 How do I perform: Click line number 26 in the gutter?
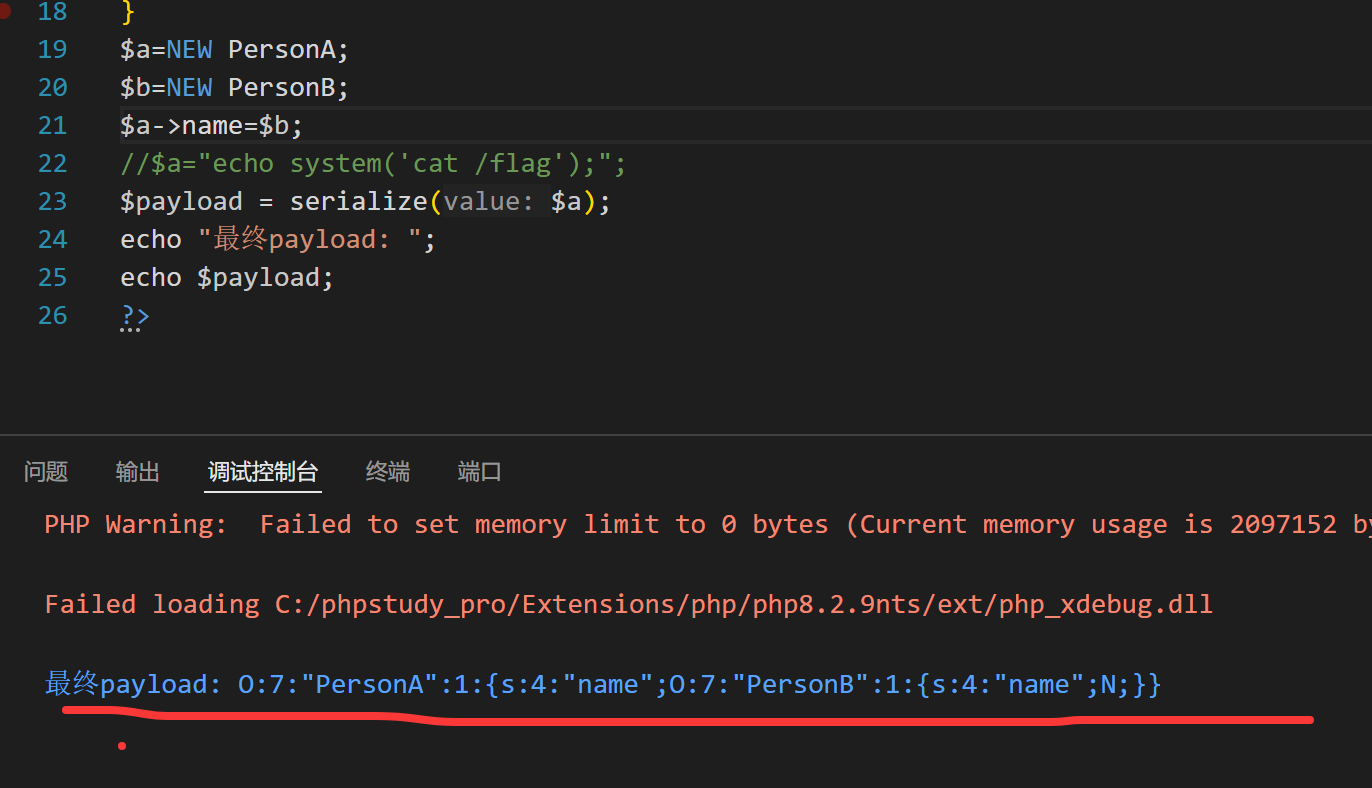point(52,316)
